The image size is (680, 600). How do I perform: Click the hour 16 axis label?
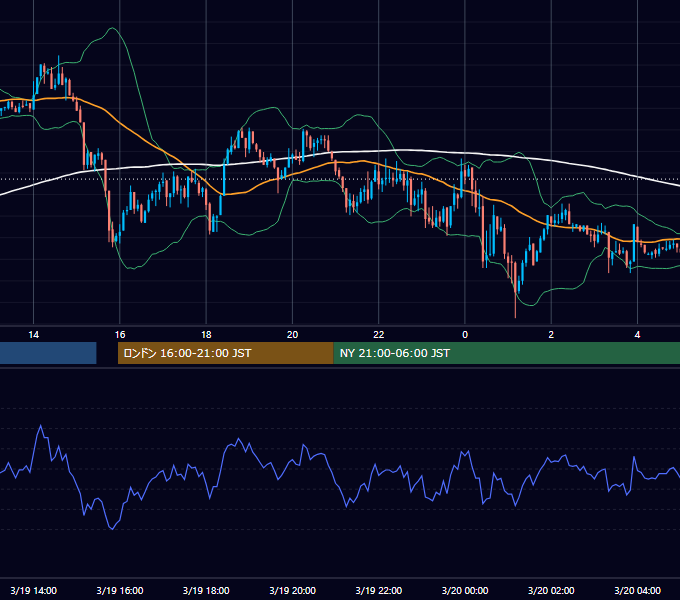120,335
